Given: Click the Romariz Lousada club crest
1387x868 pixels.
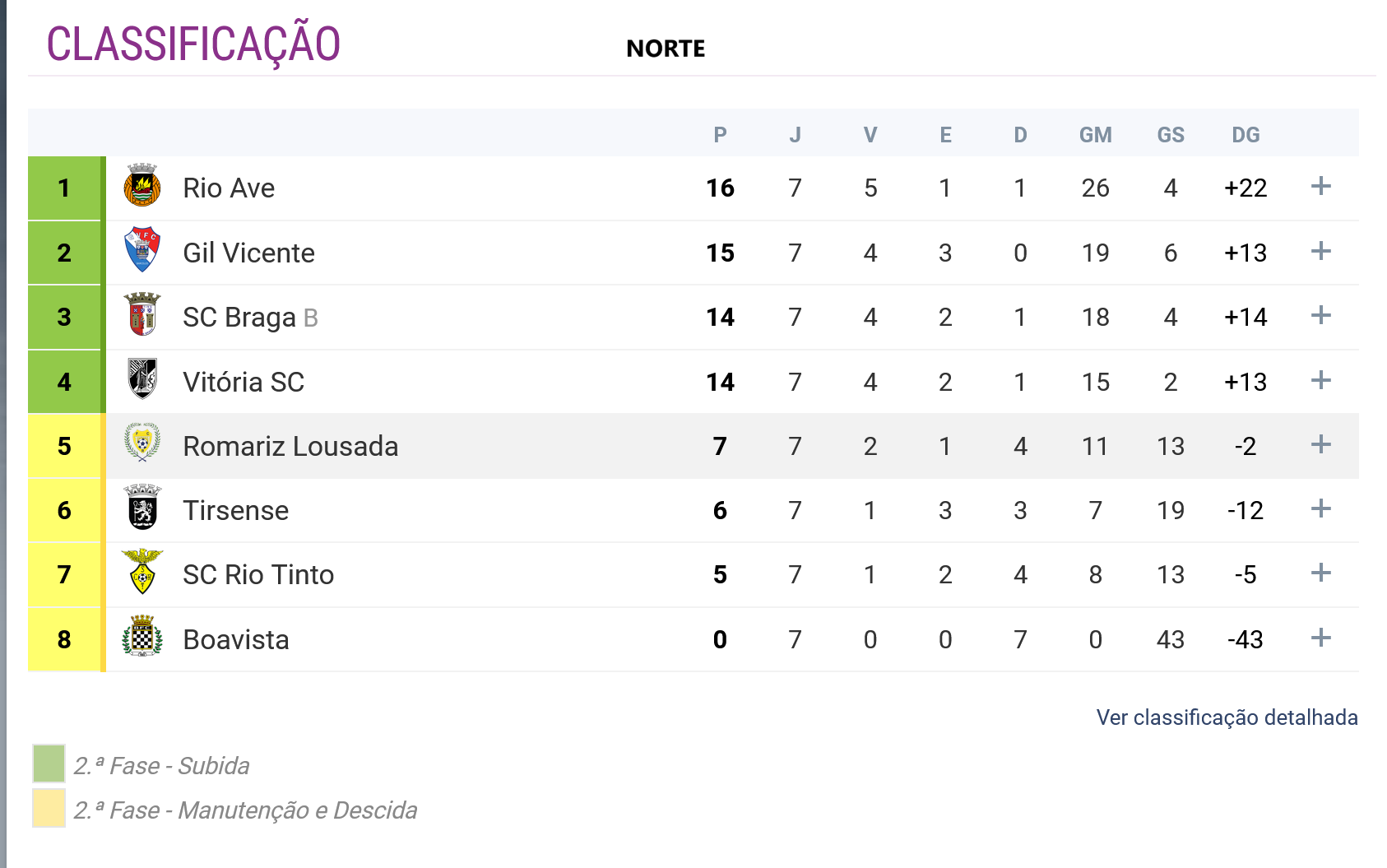Looking at the screenshot, I should pyautogui.click(x=142, y=443).
